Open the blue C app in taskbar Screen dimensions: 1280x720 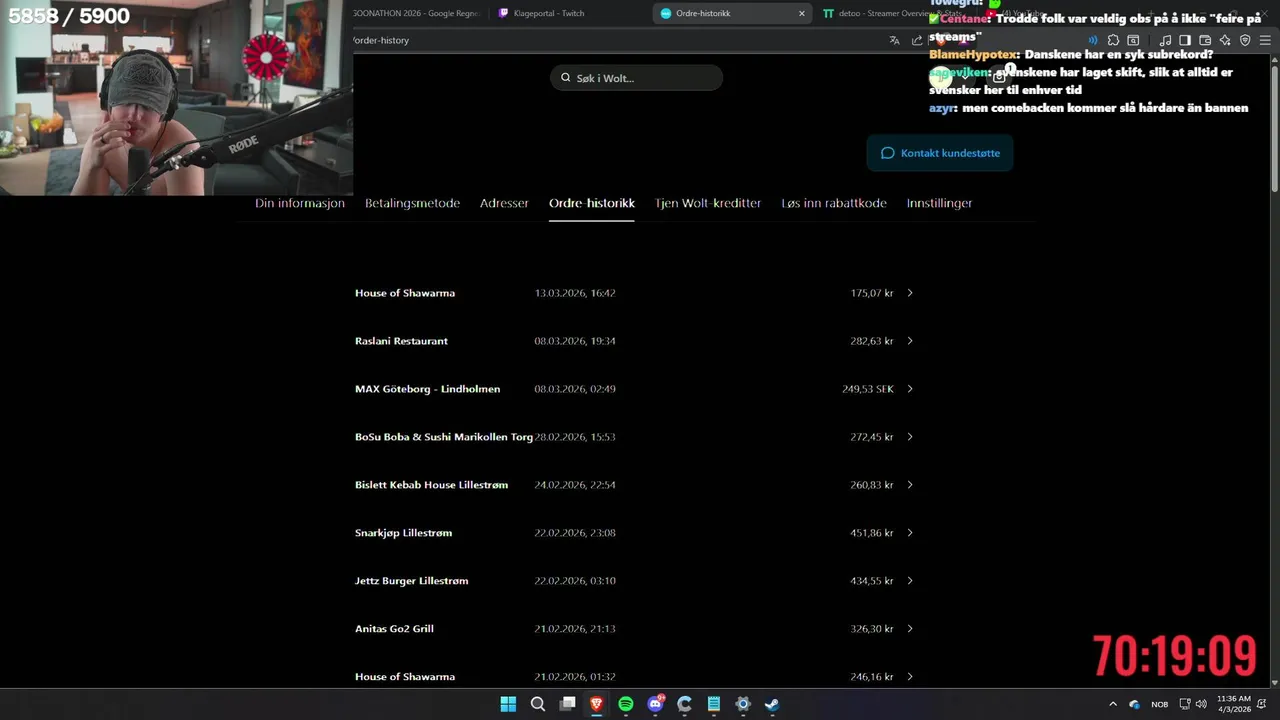click(684, 704)
